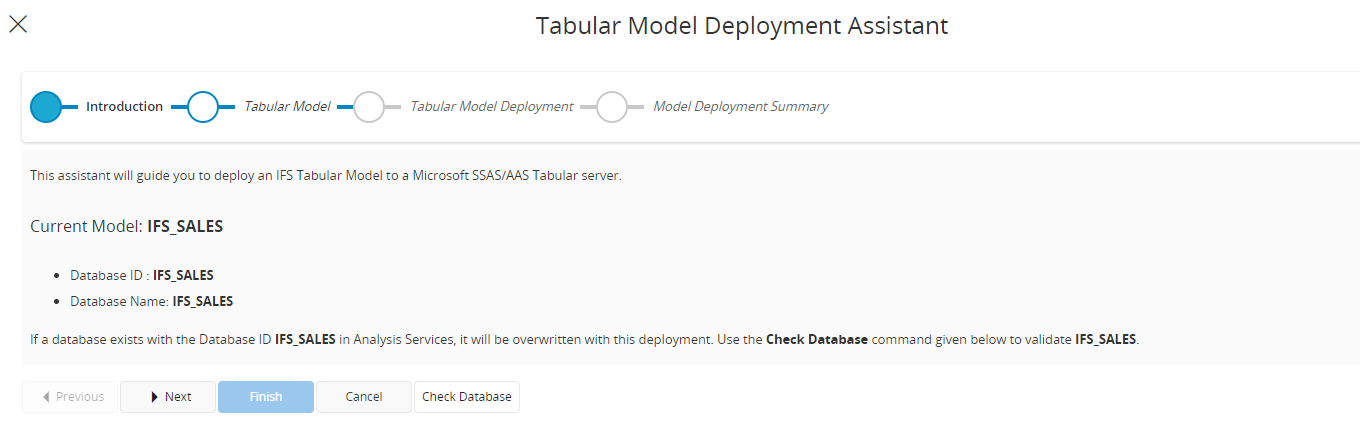Viewport: 1360px width, 423px height.
Task: Jump to the Tabular Model step label
Action: click(x=287, y=107)
